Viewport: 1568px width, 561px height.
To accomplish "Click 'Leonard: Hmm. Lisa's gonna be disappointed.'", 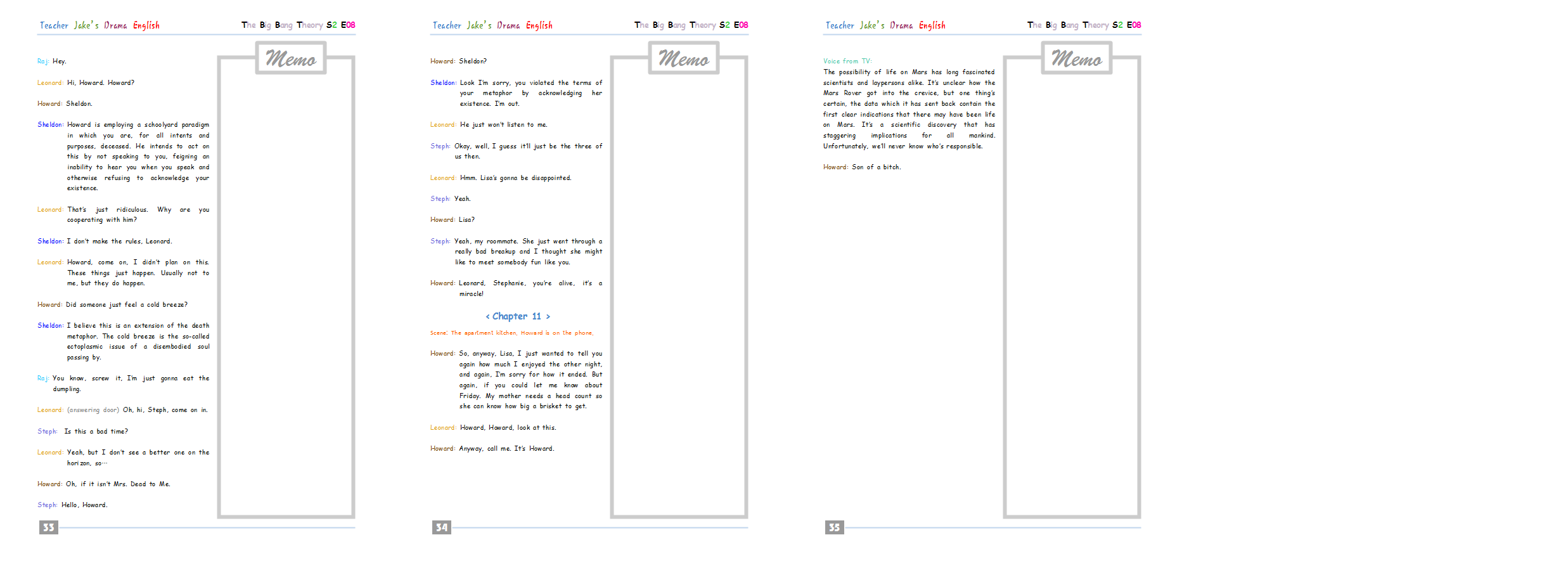I will point(501,178).
